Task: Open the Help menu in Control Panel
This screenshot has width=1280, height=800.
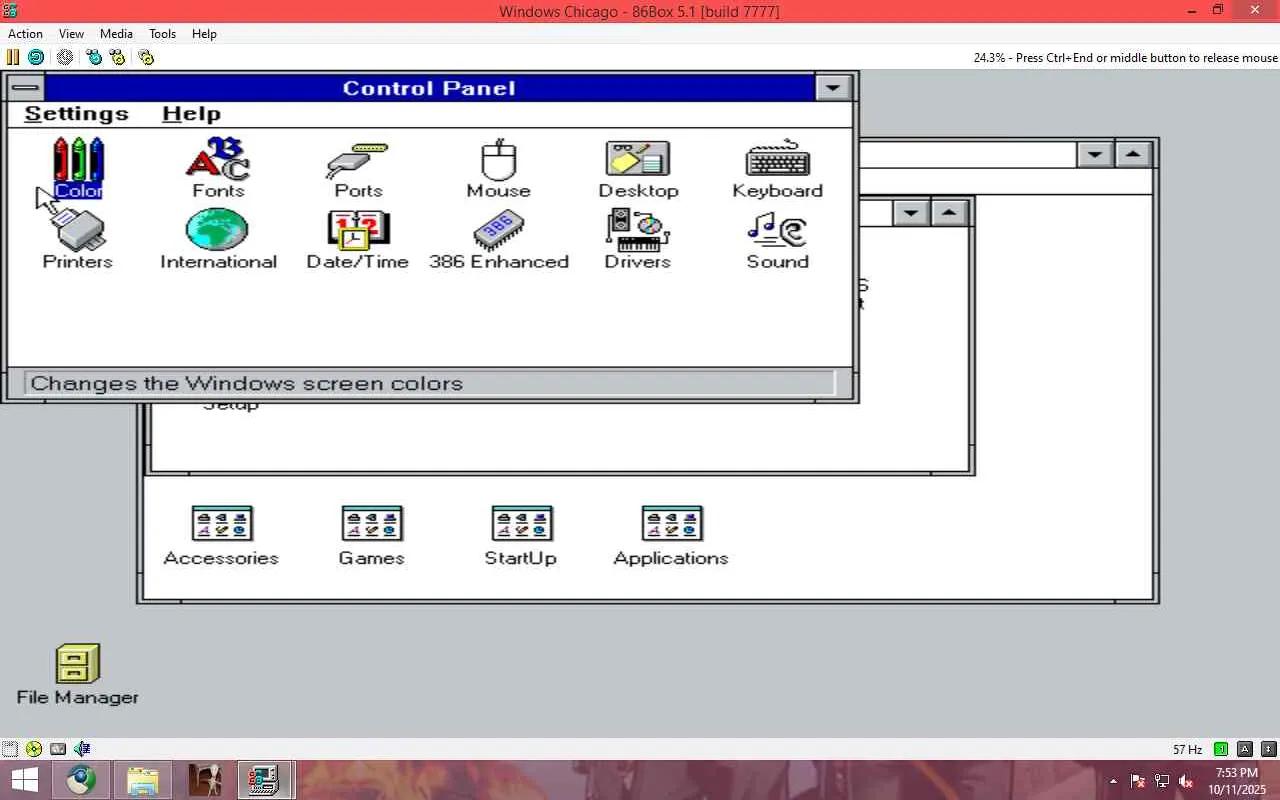Action: [191, 114]
